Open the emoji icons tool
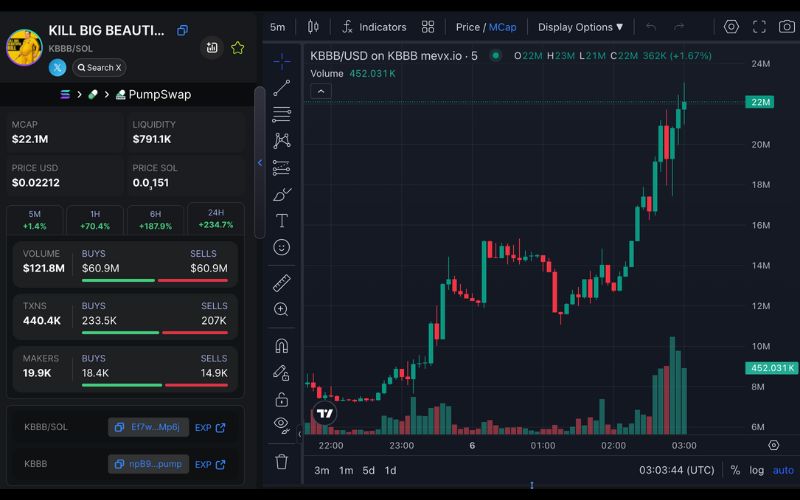 tap(282, 247)
